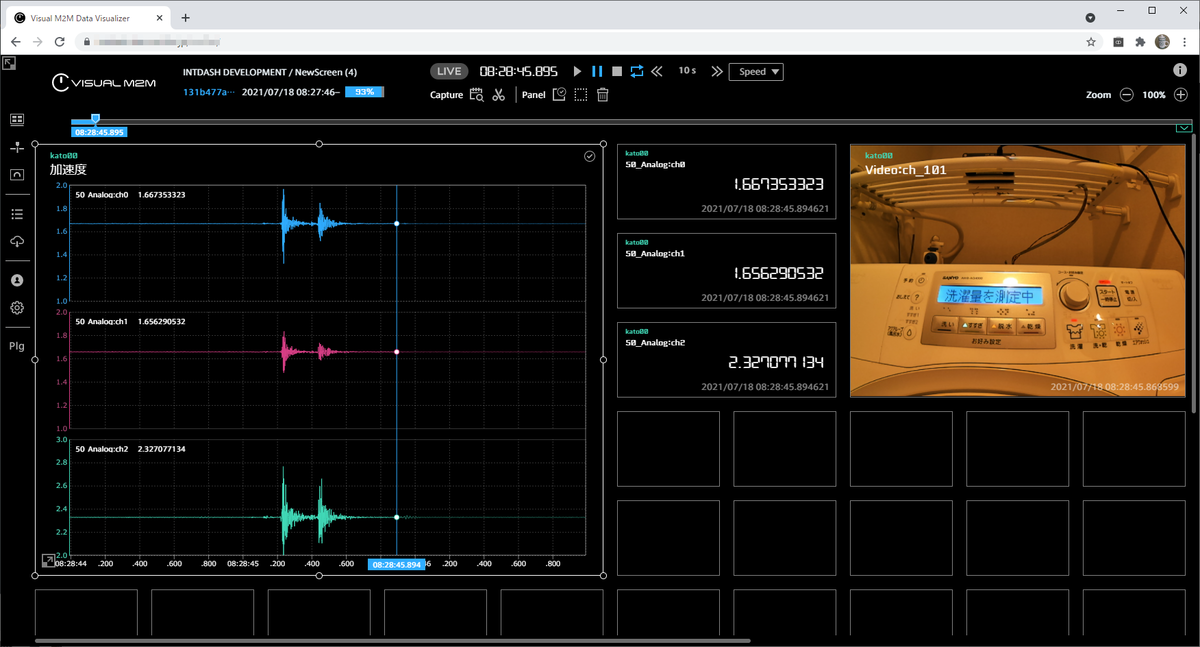Select the 50_Analog:ch1 value panel
Viewport: 1200px width, 647px height.
click(x=726, y=270)
